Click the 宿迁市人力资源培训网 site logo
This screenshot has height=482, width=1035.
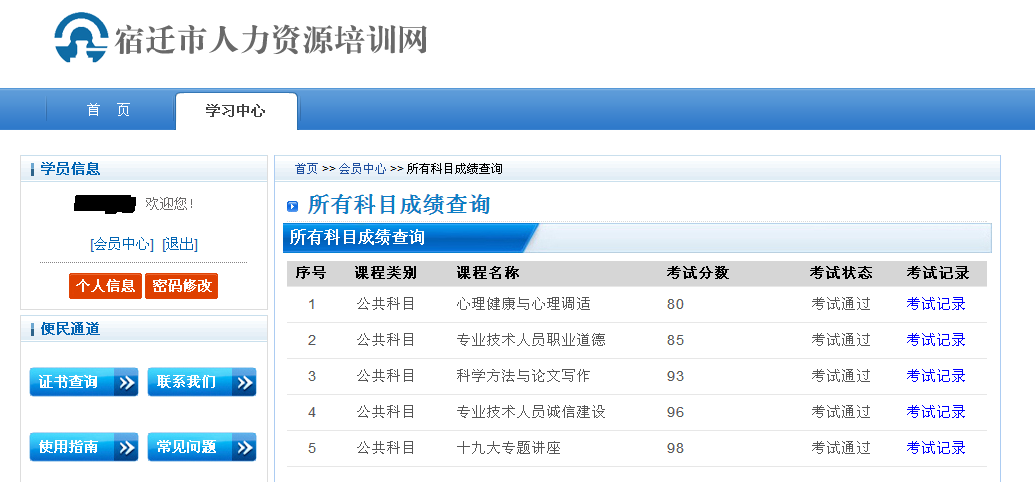[x=240, y=40]
